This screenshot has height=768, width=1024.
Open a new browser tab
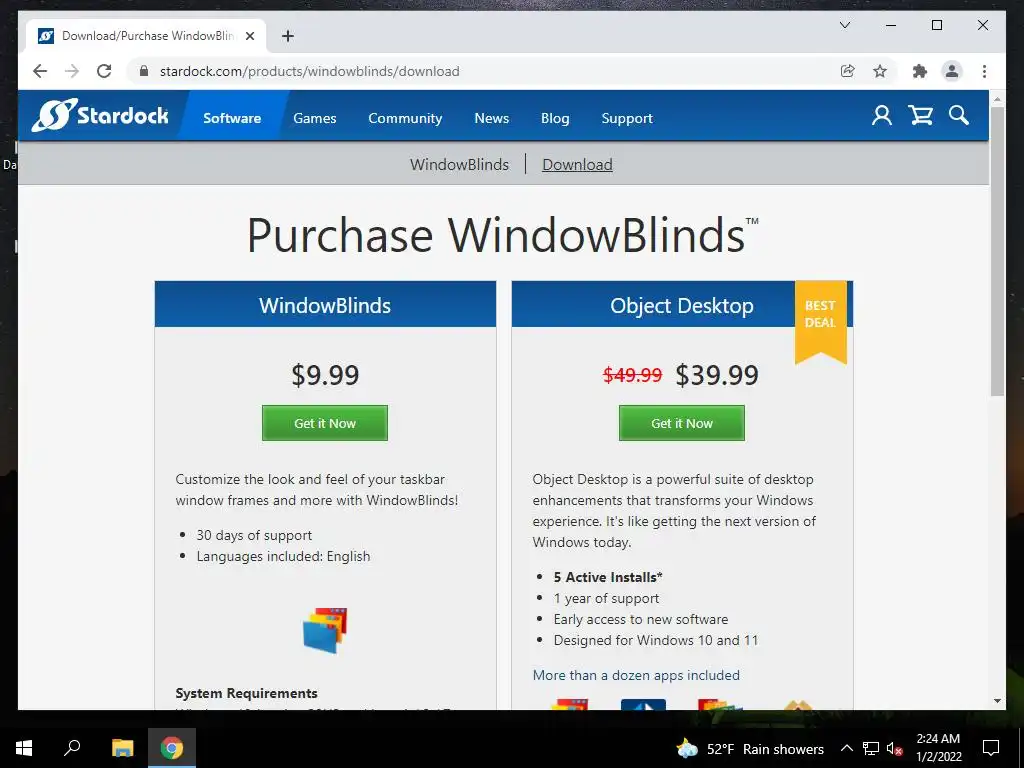pyautogui.click(x=288, y=36)
